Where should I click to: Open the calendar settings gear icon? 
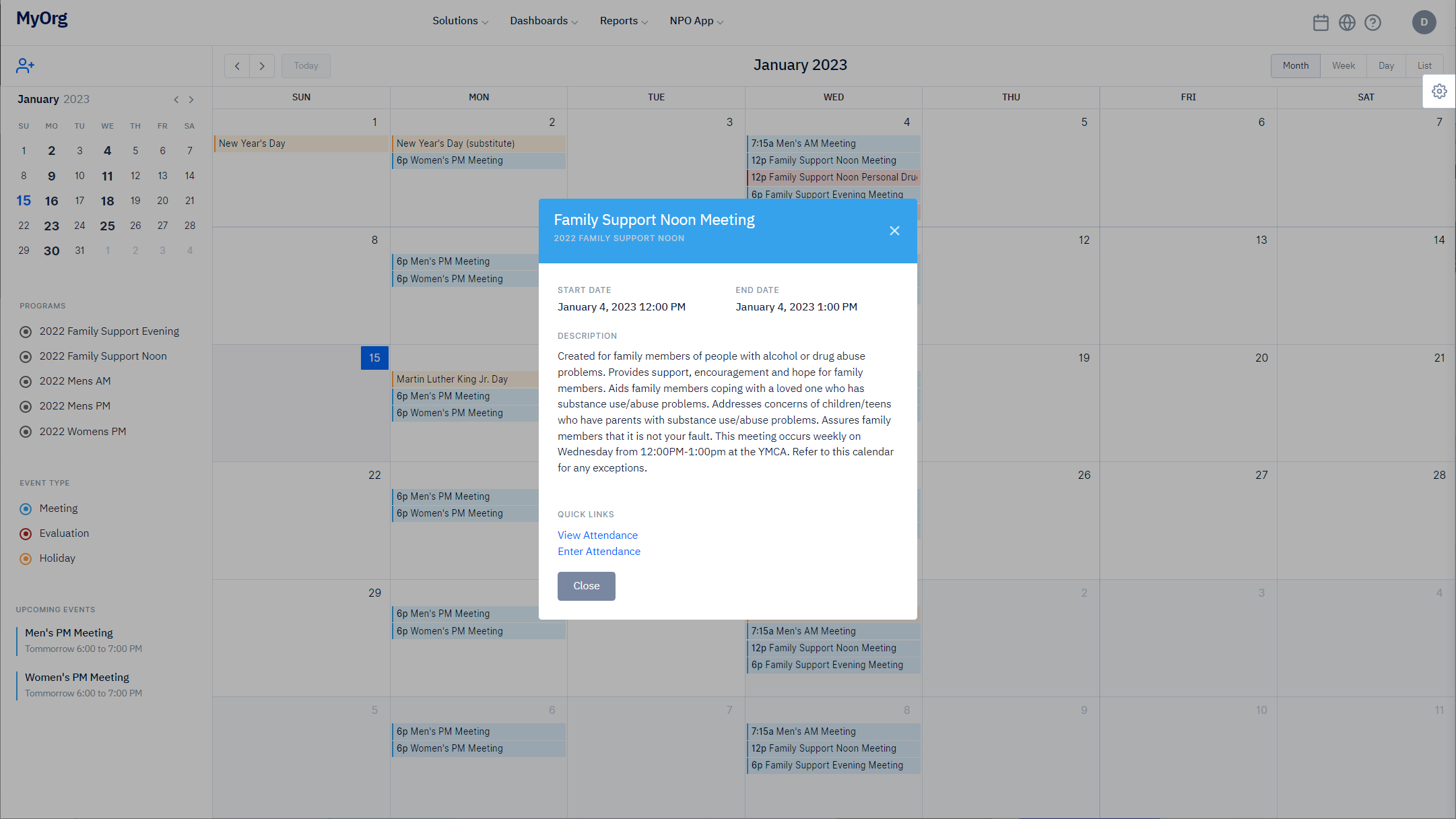point(1439,92)
